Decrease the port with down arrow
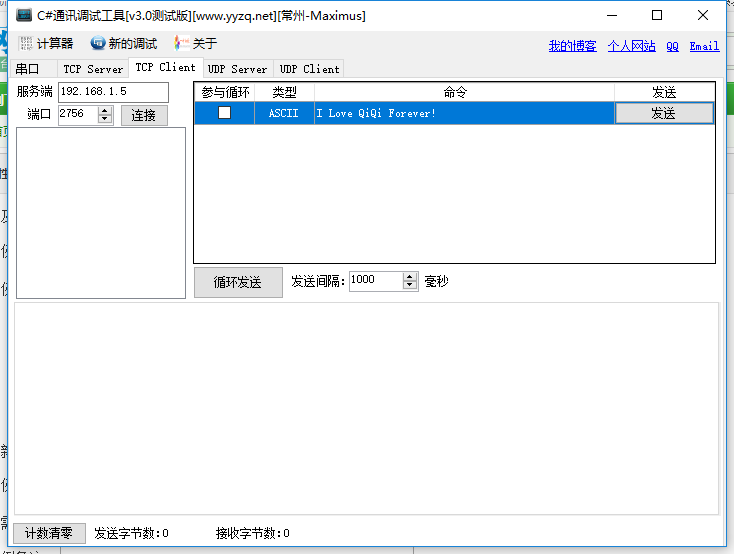 click(x=105, y=119)
